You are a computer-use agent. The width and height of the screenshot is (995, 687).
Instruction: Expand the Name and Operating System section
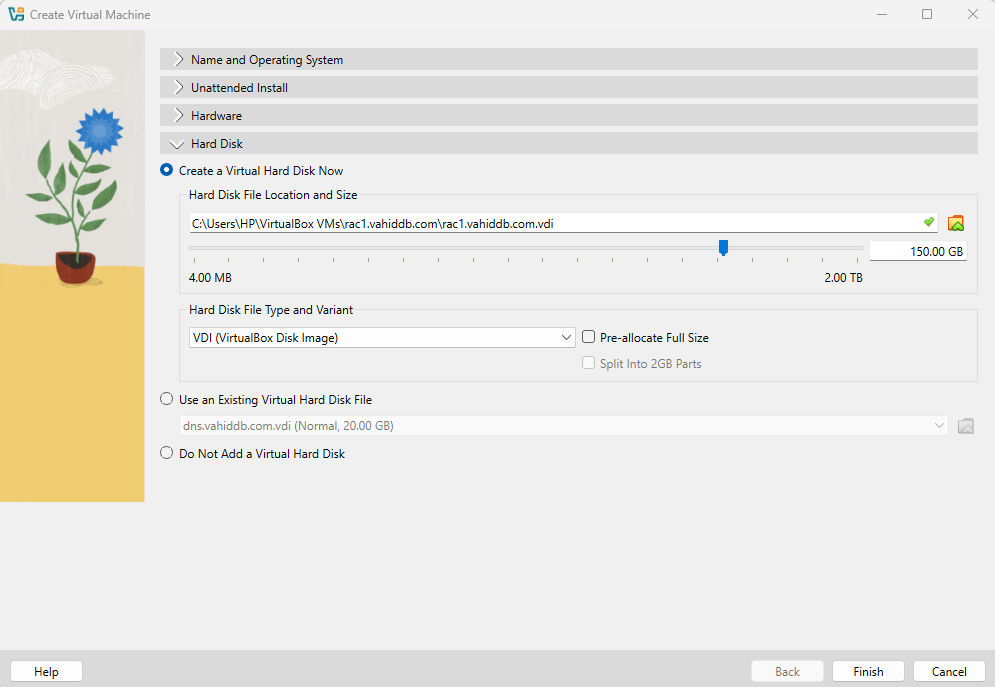coord(267,60)
